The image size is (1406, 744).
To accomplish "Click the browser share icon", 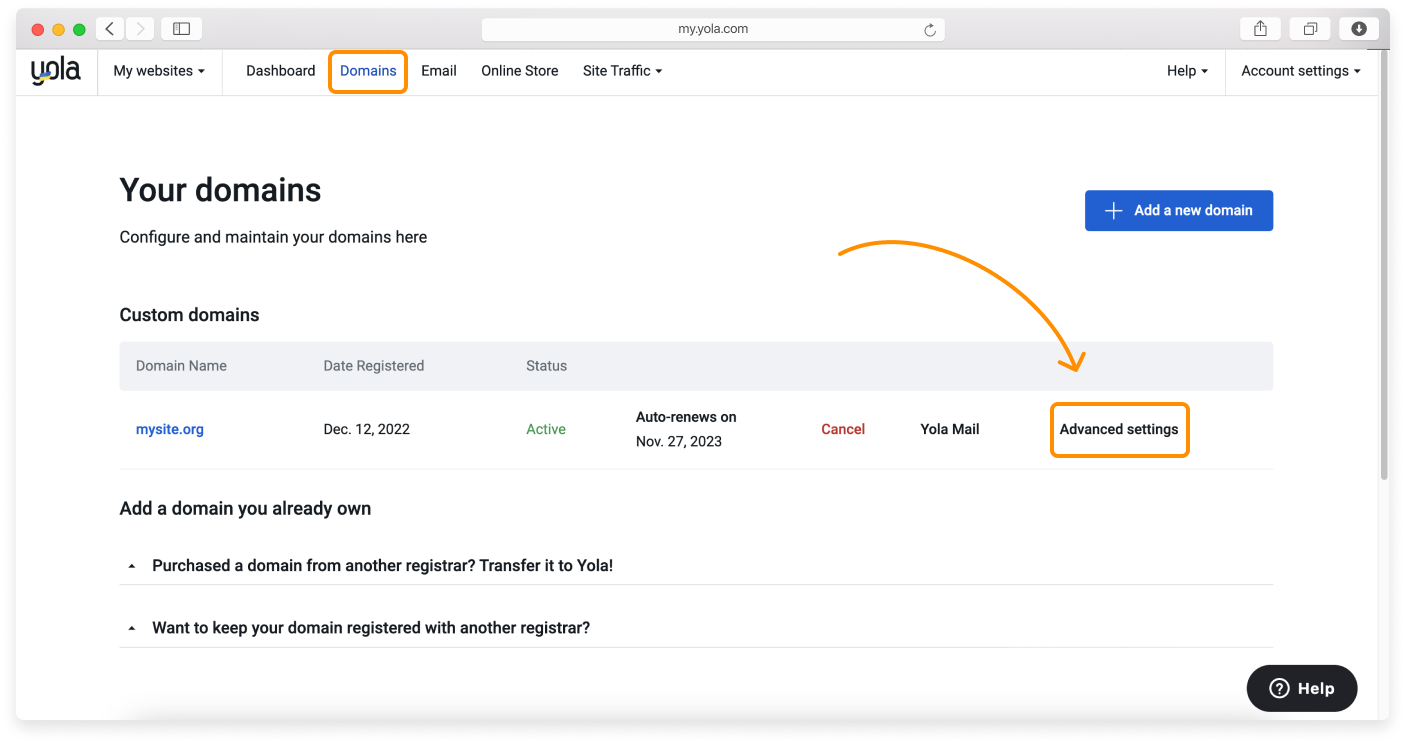I will coord(1259,28).
